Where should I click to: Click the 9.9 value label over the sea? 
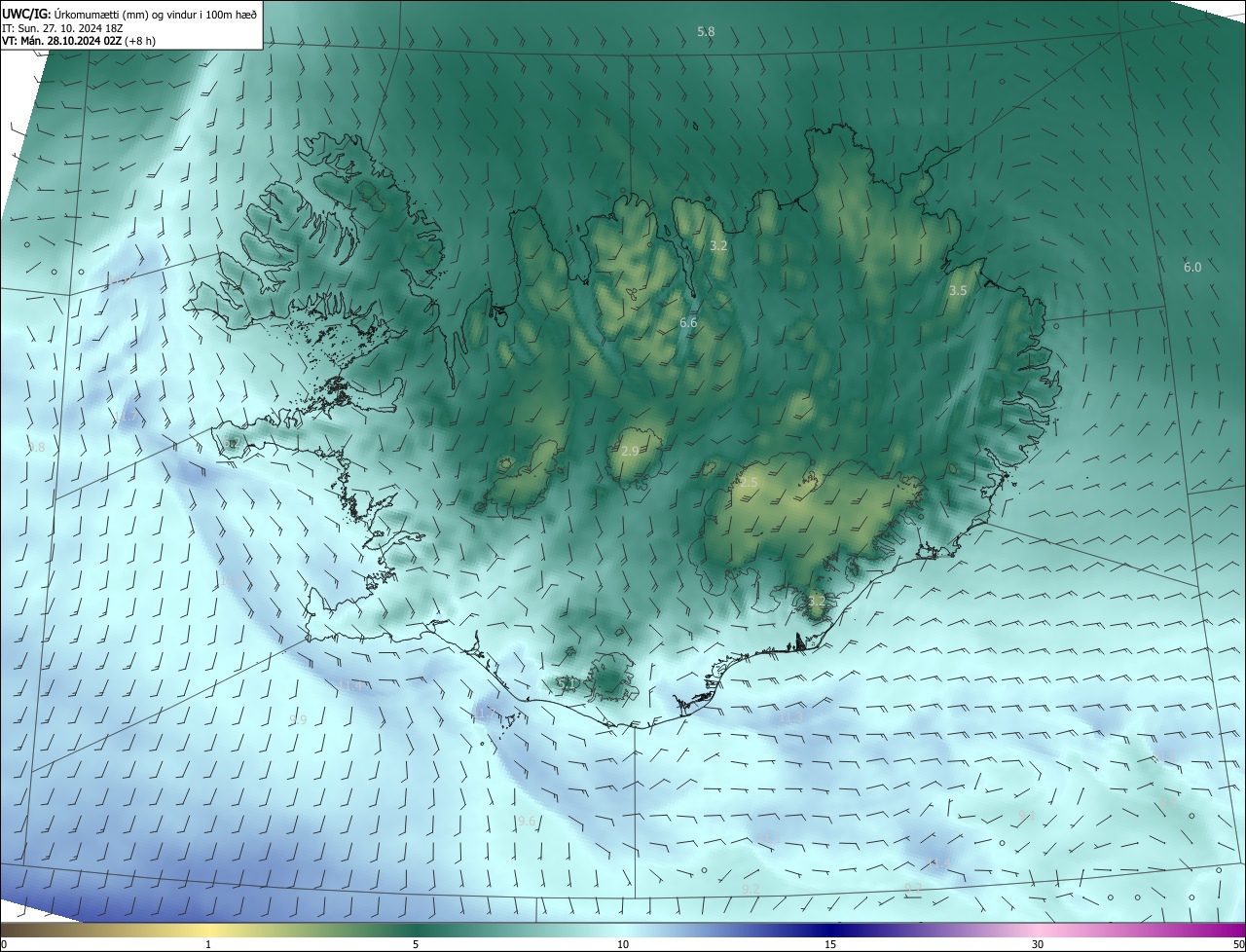click(x=298, y=719)
